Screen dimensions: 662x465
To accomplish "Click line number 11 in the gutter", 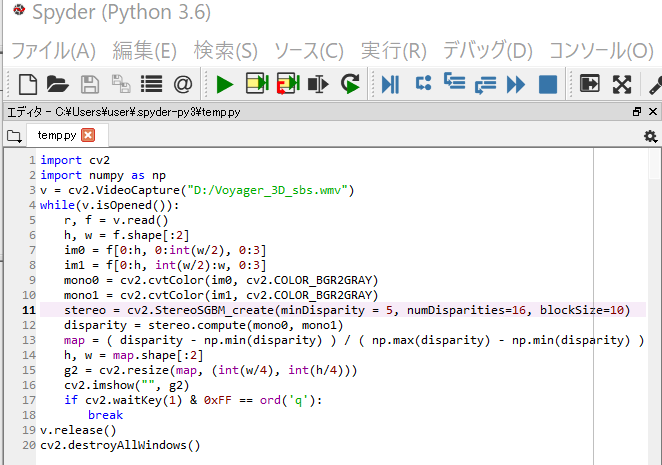I will click(x=29, y=310).
